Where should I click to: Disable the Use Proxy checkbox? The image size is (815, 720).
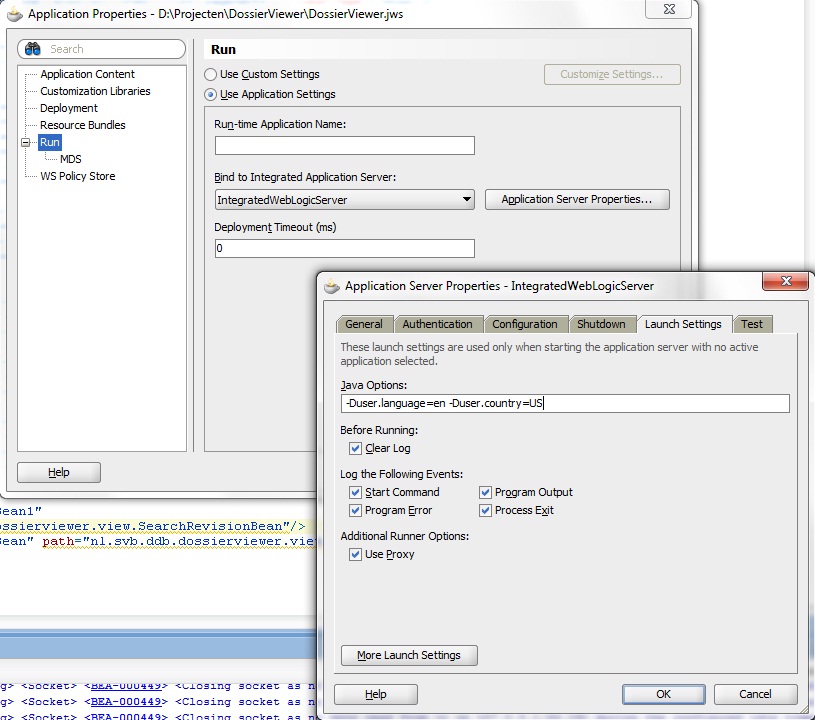(356, 554)
